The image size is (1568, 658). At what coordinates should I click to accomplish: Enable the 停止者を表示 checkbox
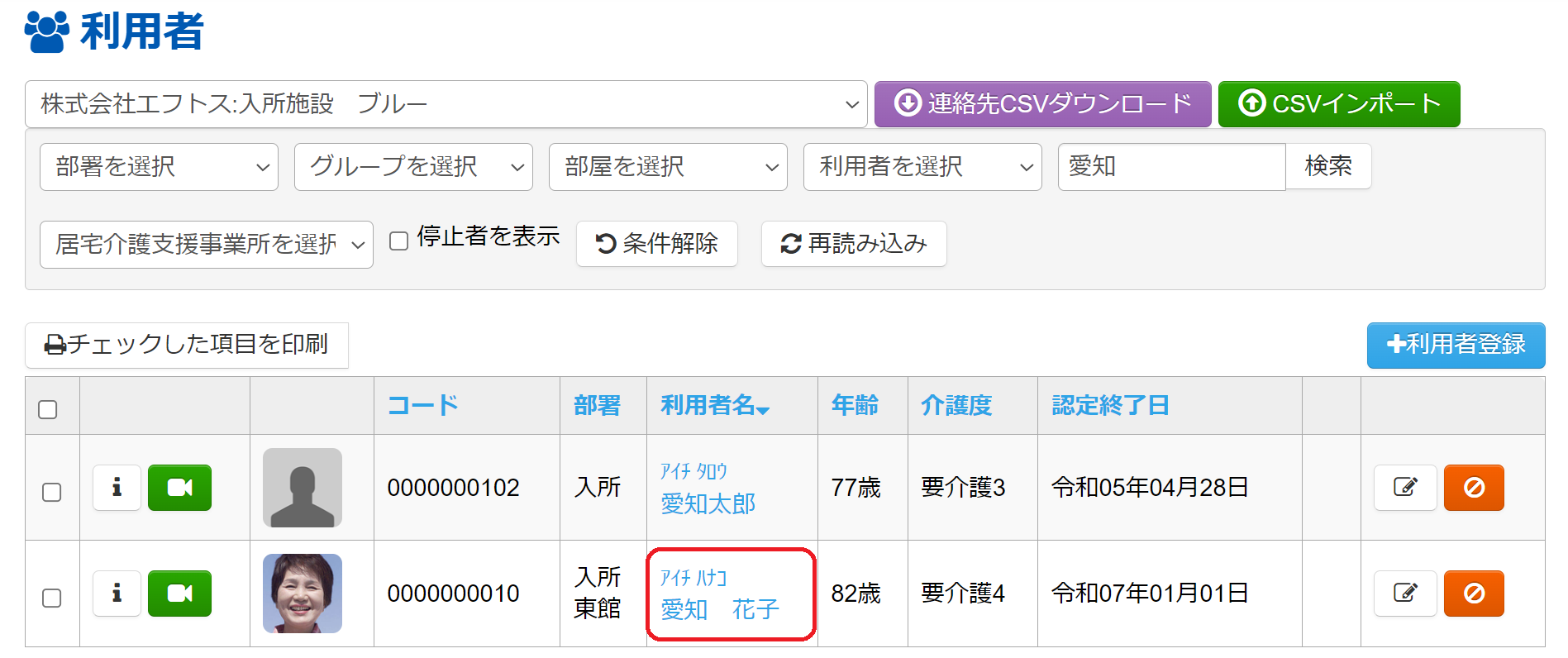click(399, 241)
